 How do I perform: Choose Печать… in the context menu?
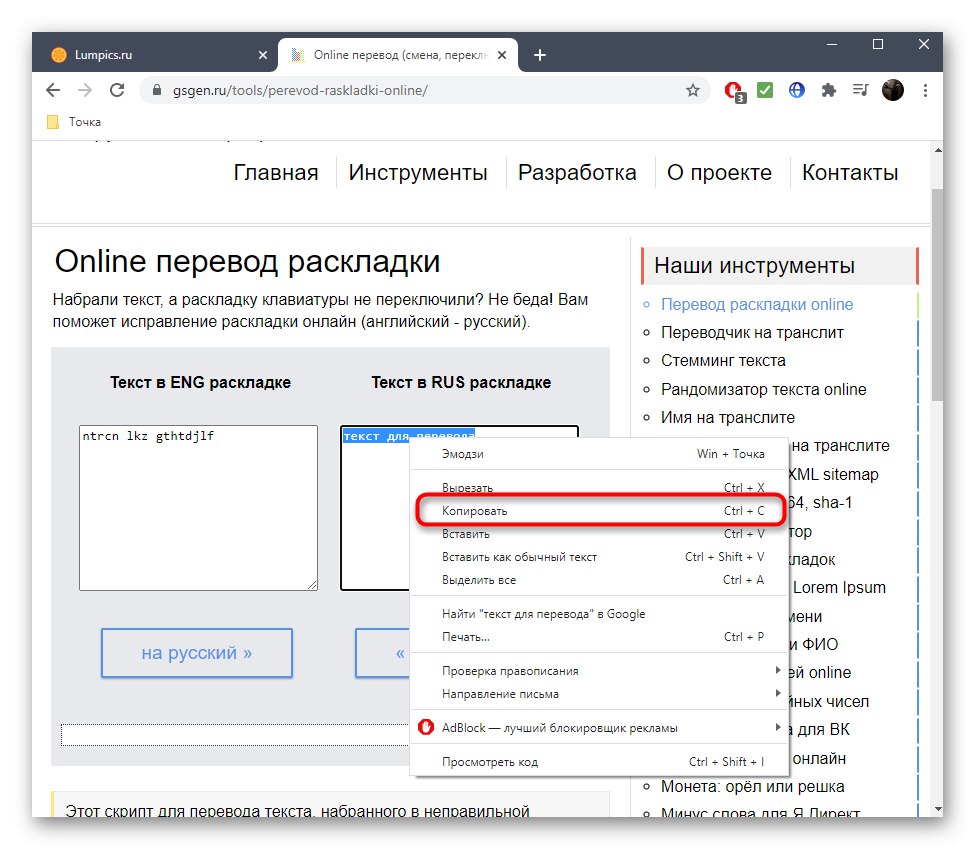599,637
